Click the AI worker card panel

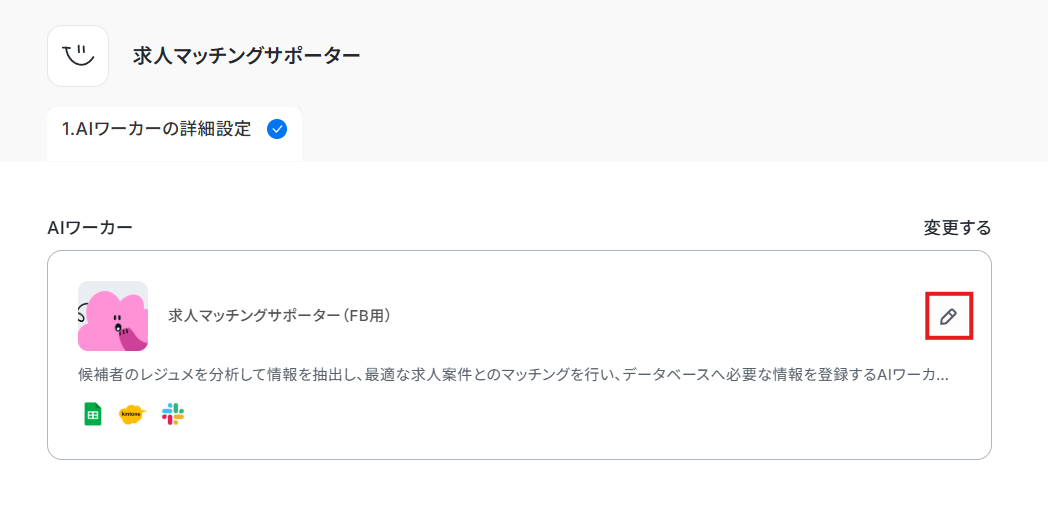[519, 355]
